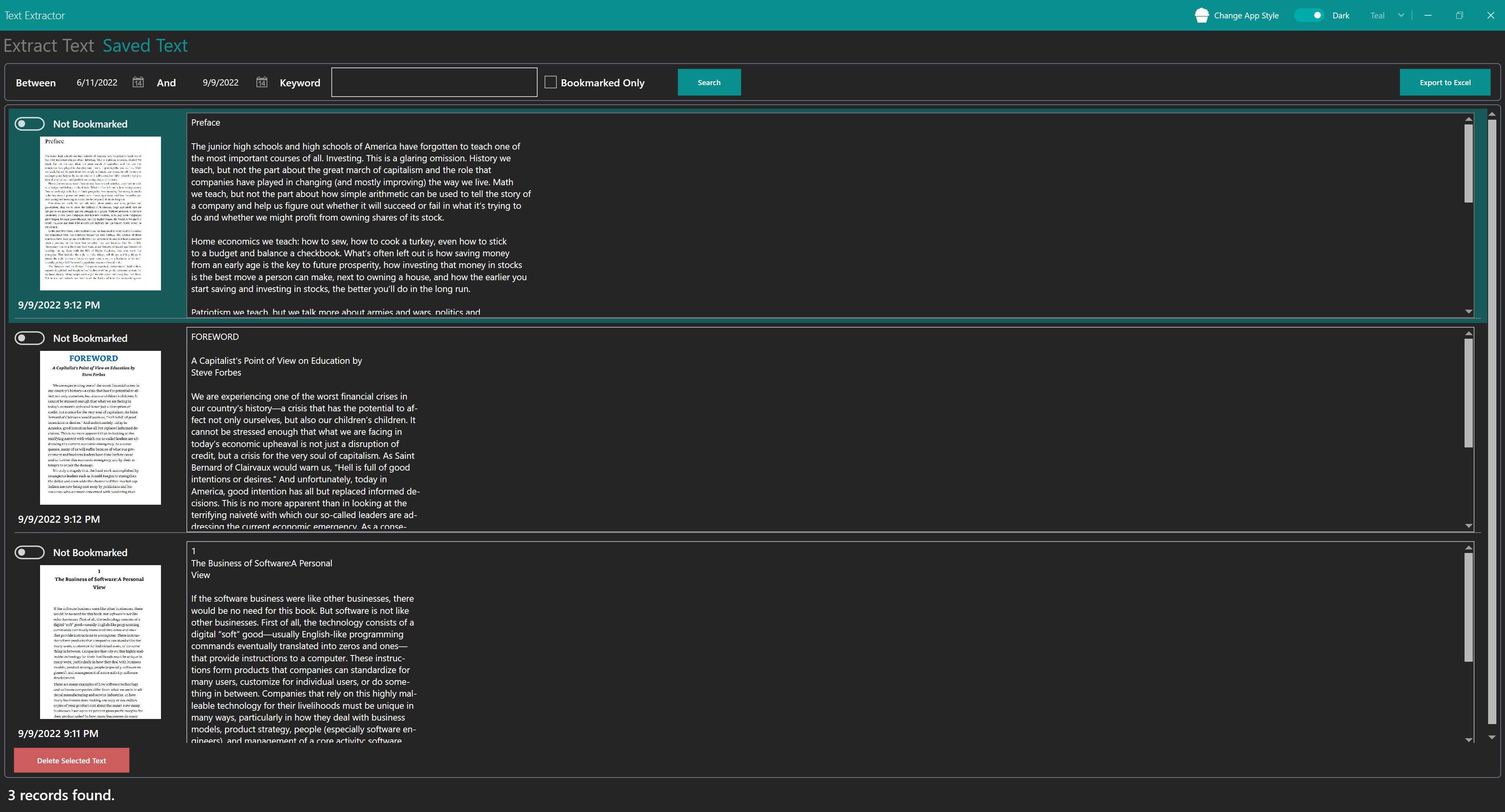This screenshot has height=812, width=1505.
Task: Toggle bookmark for Preface record
Action: [30, 124]
